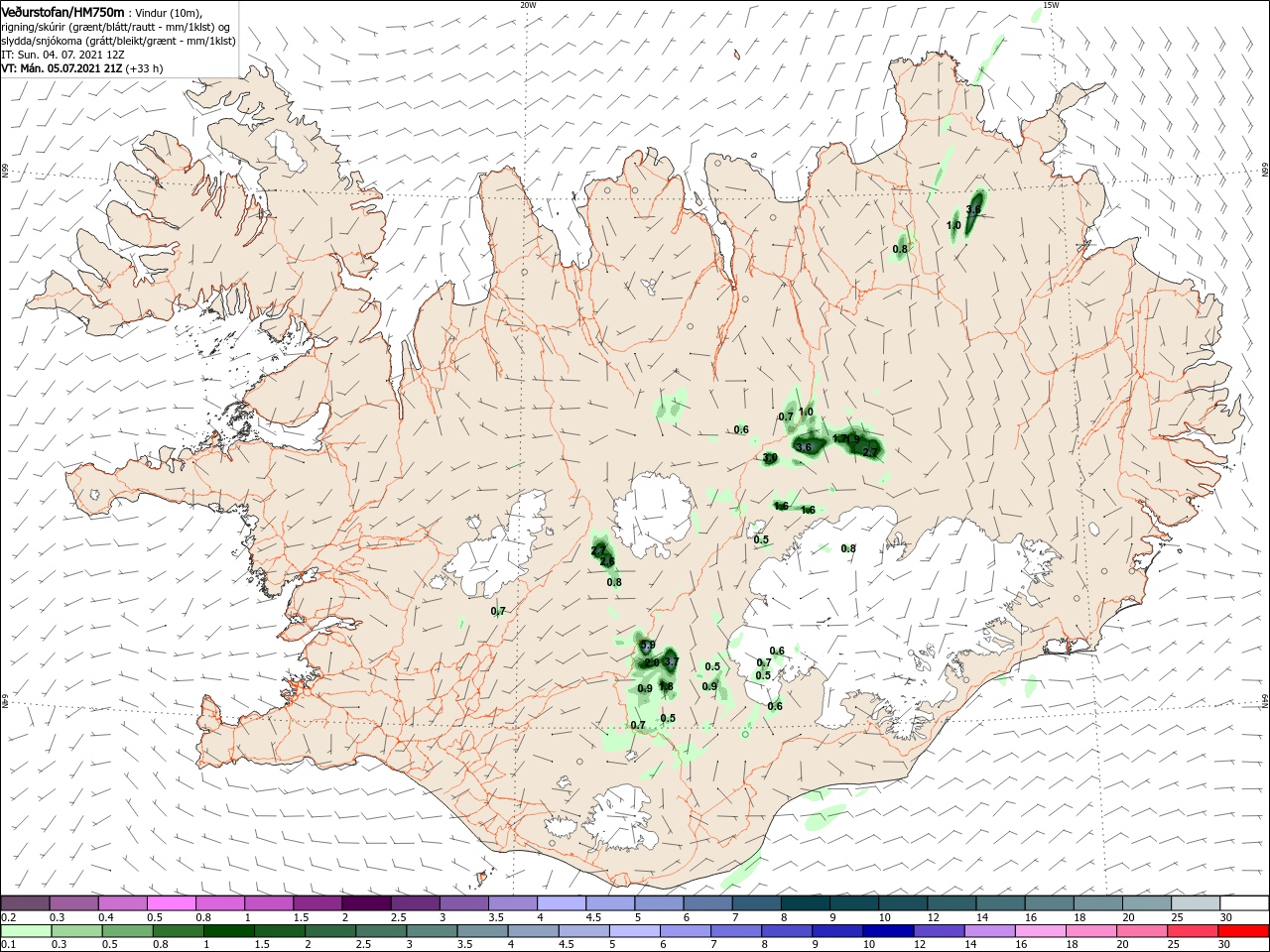Click the 15W longitude label
Image resolution: width=1270 pixels, height=952 pixels.
pos(1051,5)
